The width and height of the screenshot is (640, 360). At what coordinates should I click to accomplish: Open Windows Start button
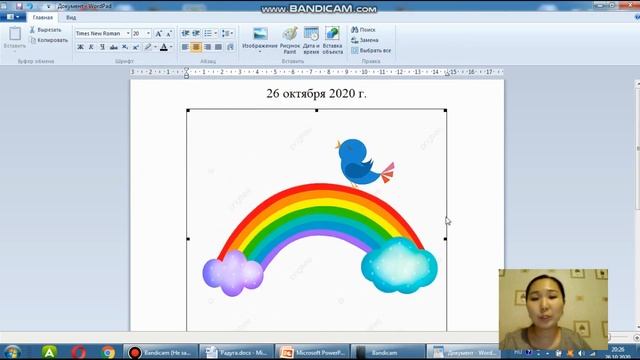click(x=12, y=352)
